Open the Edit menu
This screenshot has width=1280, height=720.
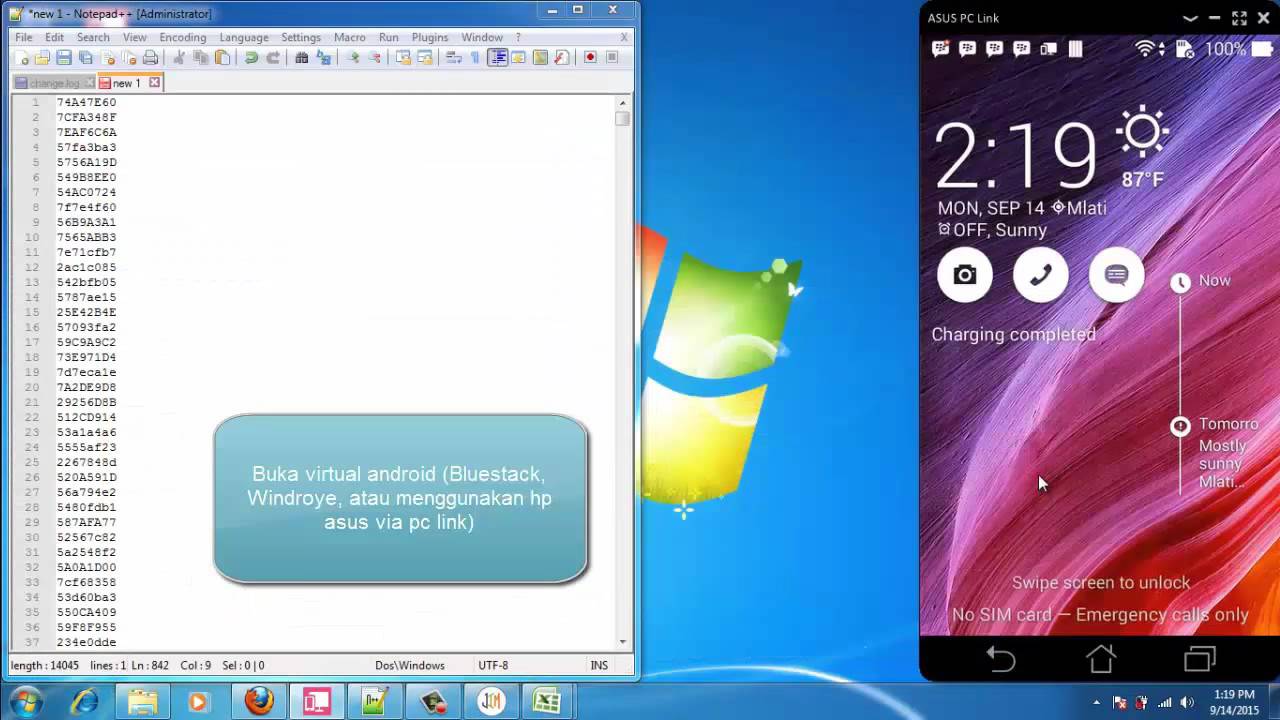(54, 37)
